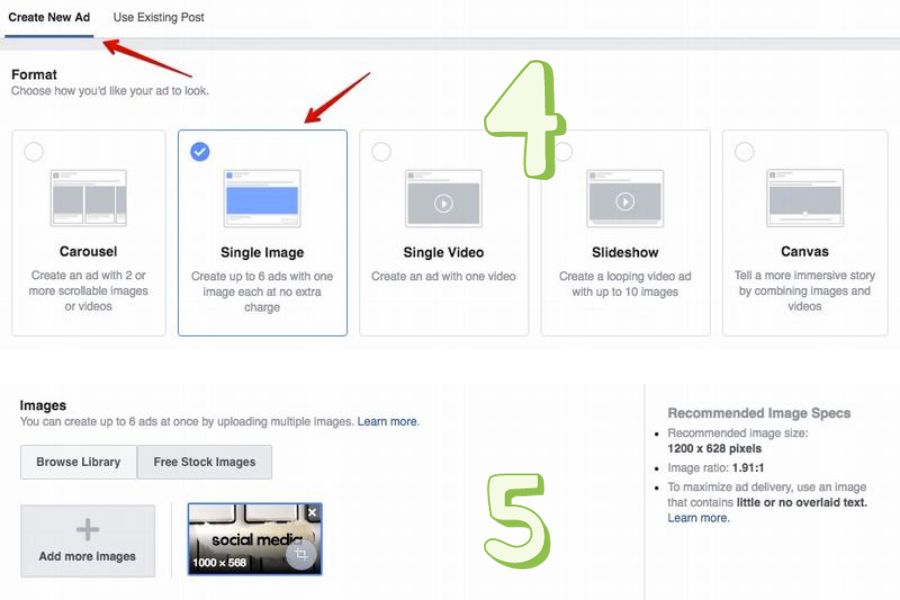
Task: Open the Use Existing Post tab
Action: (x=159, y=18)
